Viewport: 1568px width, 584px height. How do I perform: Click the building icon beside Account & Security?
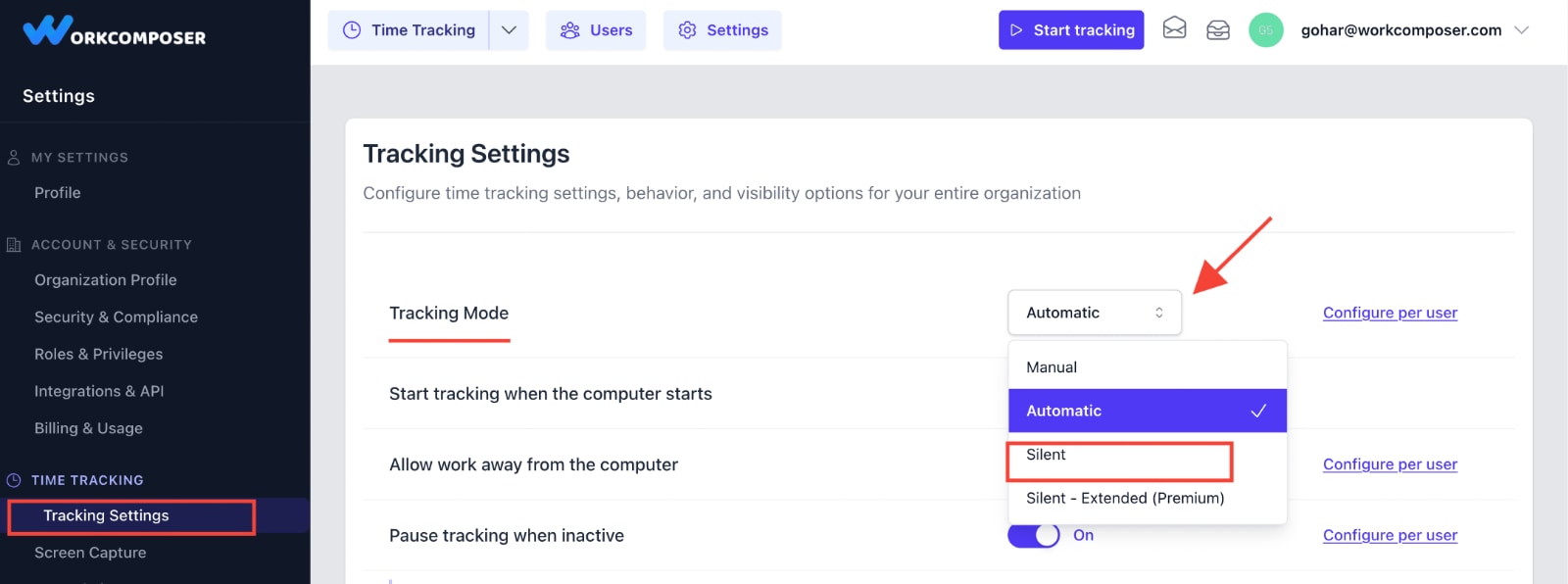tap(14, 245)
